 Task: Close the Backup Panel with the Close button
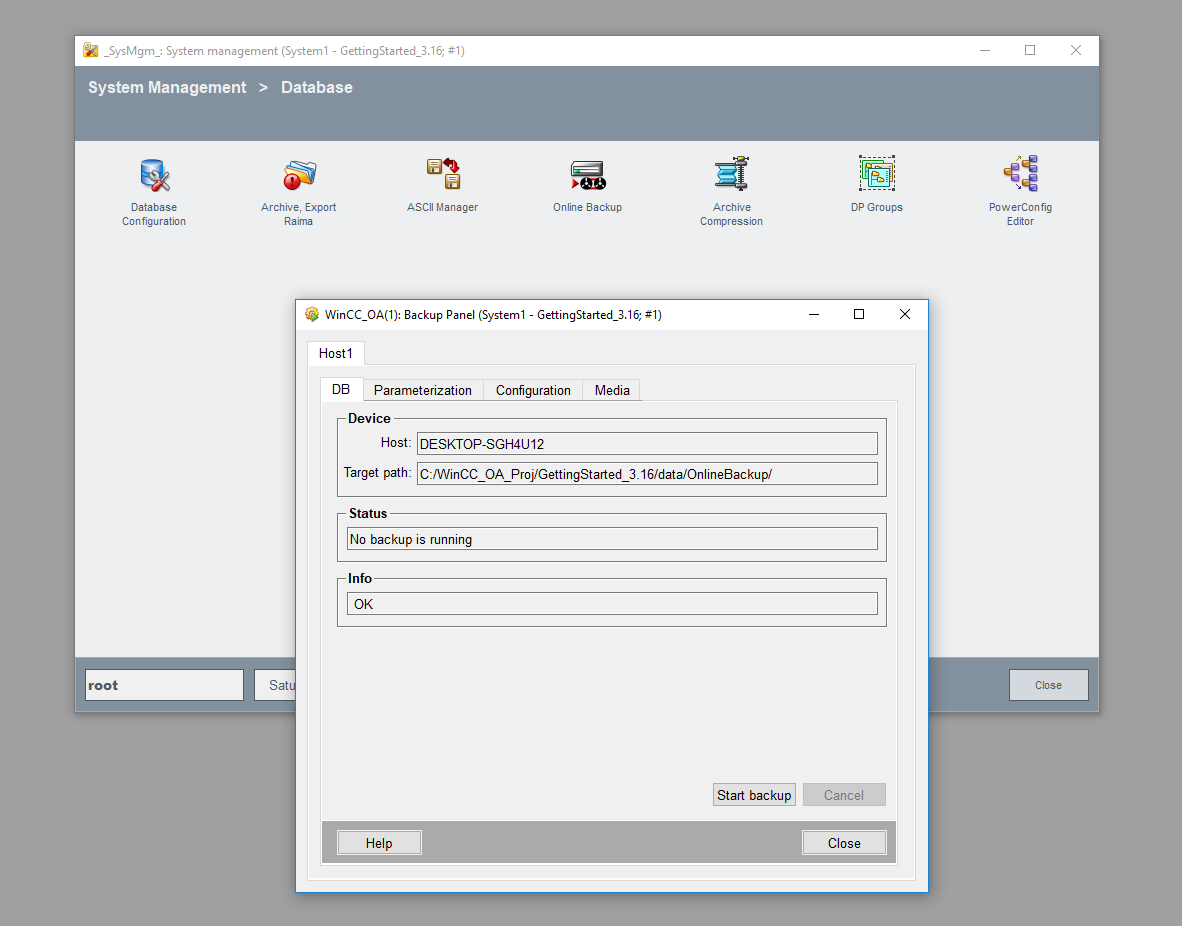point(844,843)
